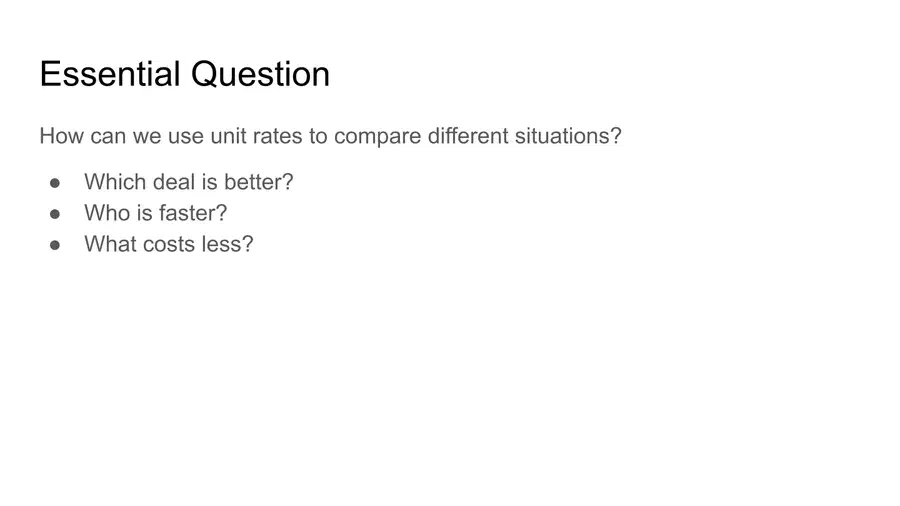900x506 pixels.
Task: Select the "What costs less?" bullet text
Action: click(169, 244)
